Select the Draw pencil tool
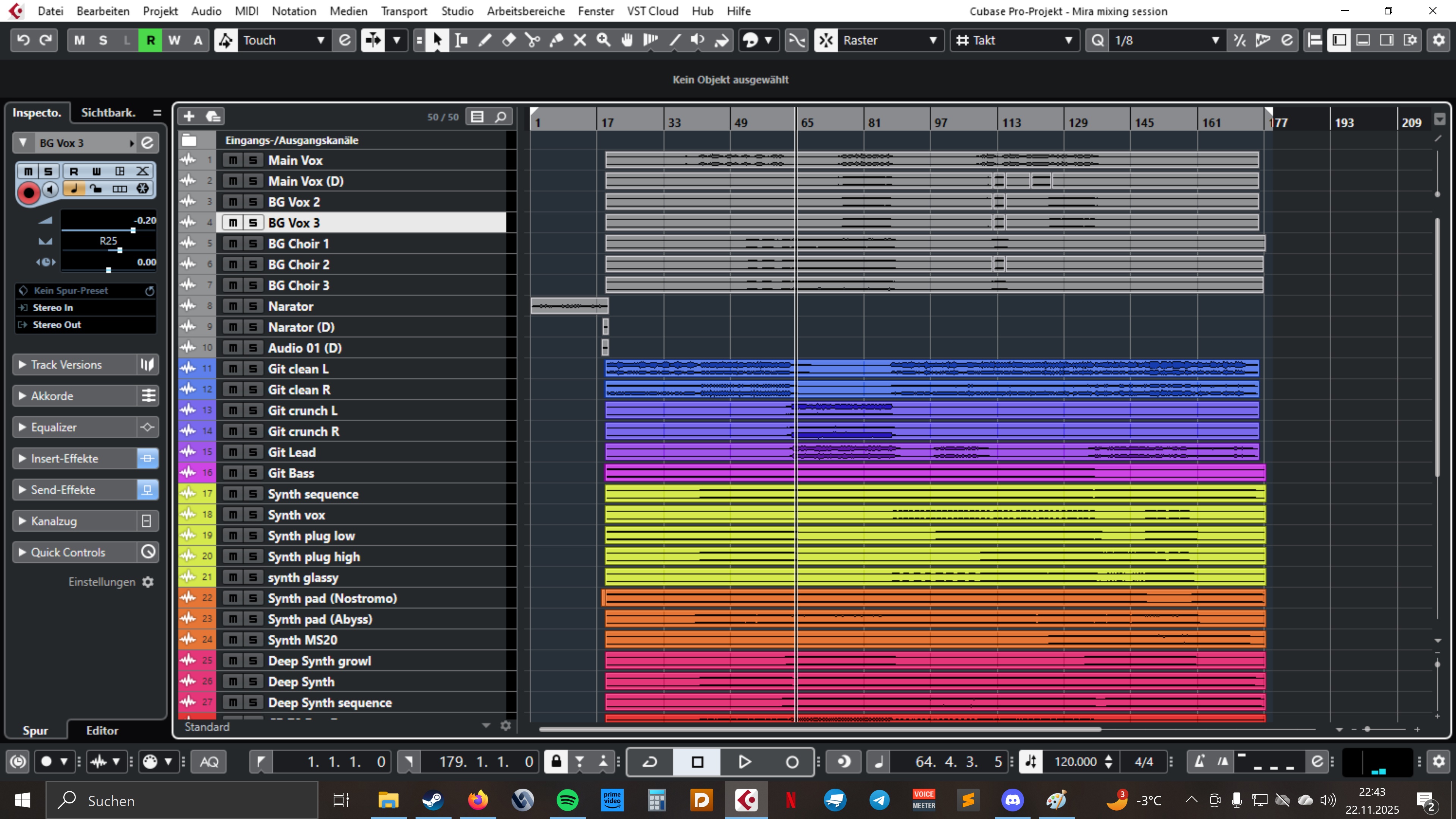Image resolution: width=1456 pixels, height=819 pixels. 485,40
